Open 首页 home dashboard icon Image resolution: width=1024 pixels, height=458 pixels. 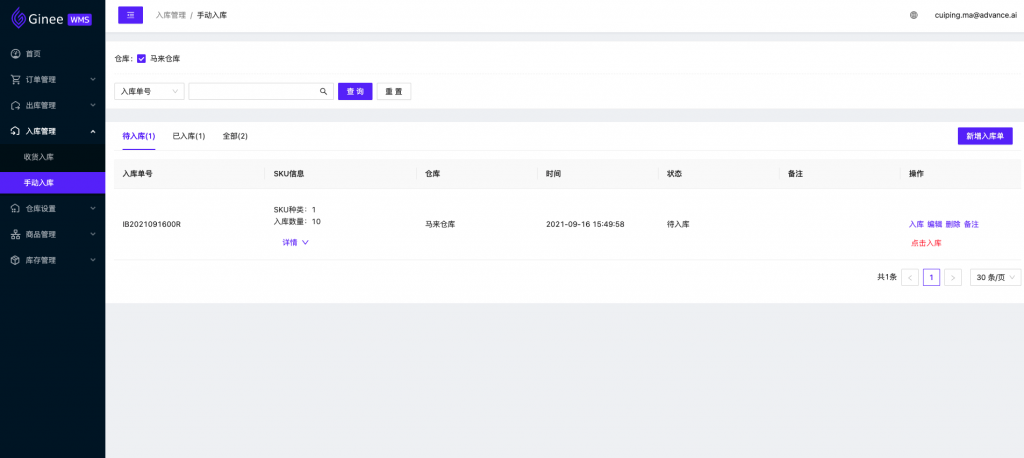point(16,54)
